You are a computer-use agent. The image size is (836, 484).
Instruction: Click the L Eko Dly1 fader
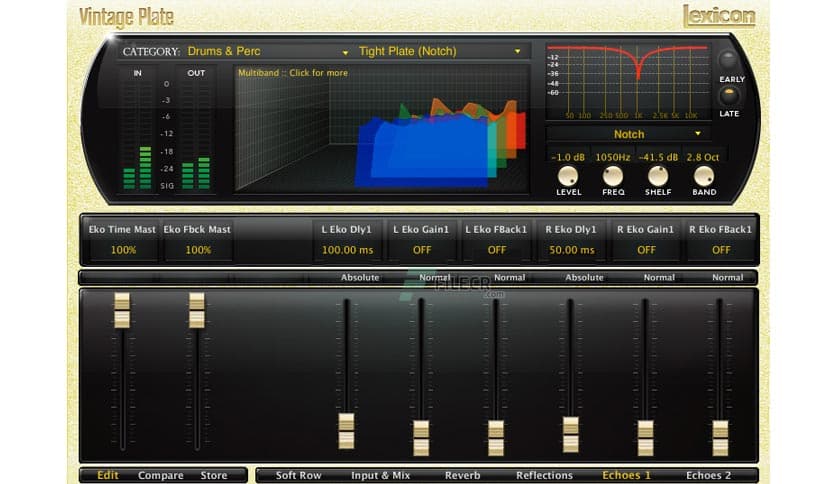(x=347, y=431)
